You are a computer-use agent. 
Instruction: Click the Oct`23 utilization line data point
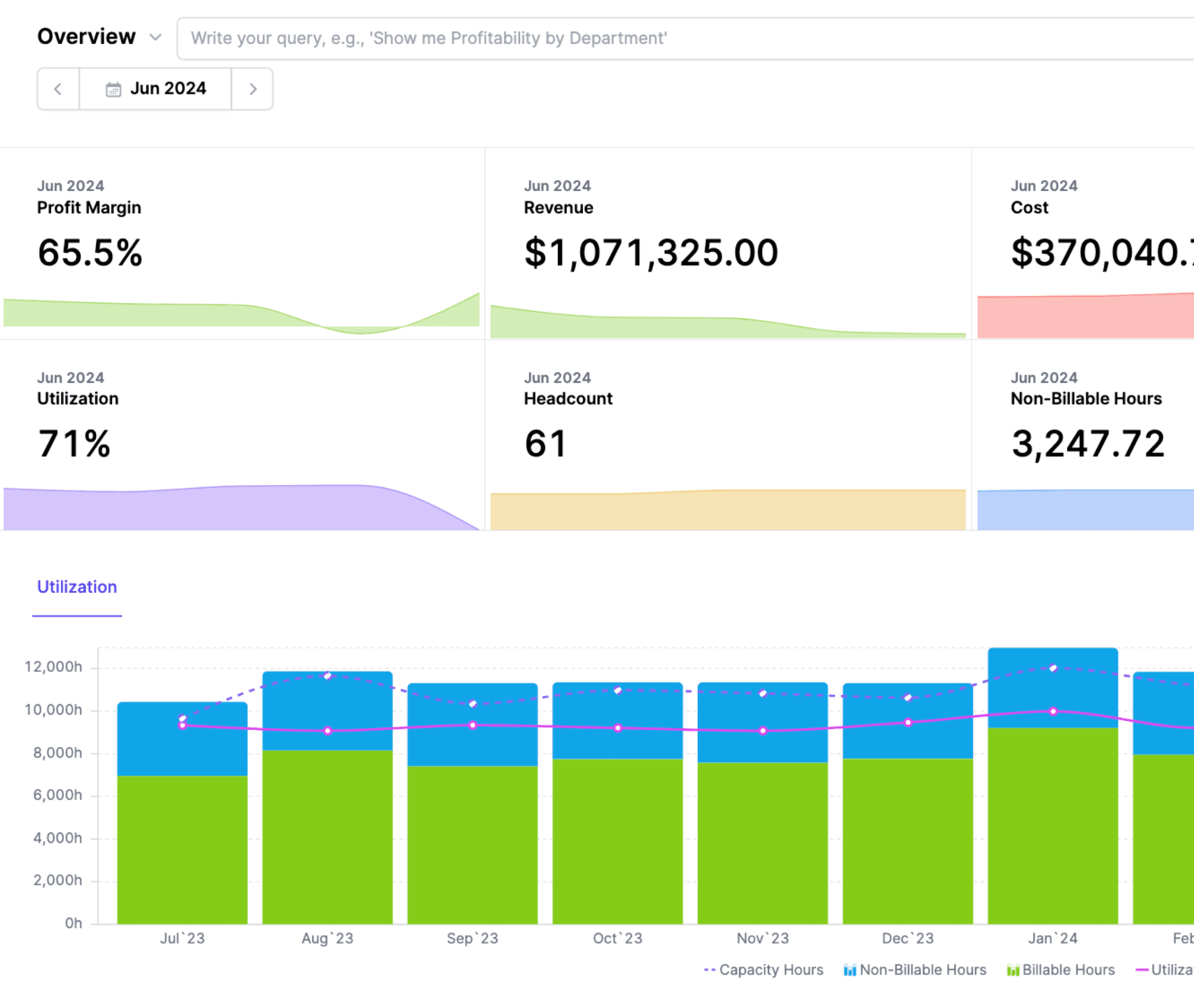pyautogui.click(x=617, y=728)
